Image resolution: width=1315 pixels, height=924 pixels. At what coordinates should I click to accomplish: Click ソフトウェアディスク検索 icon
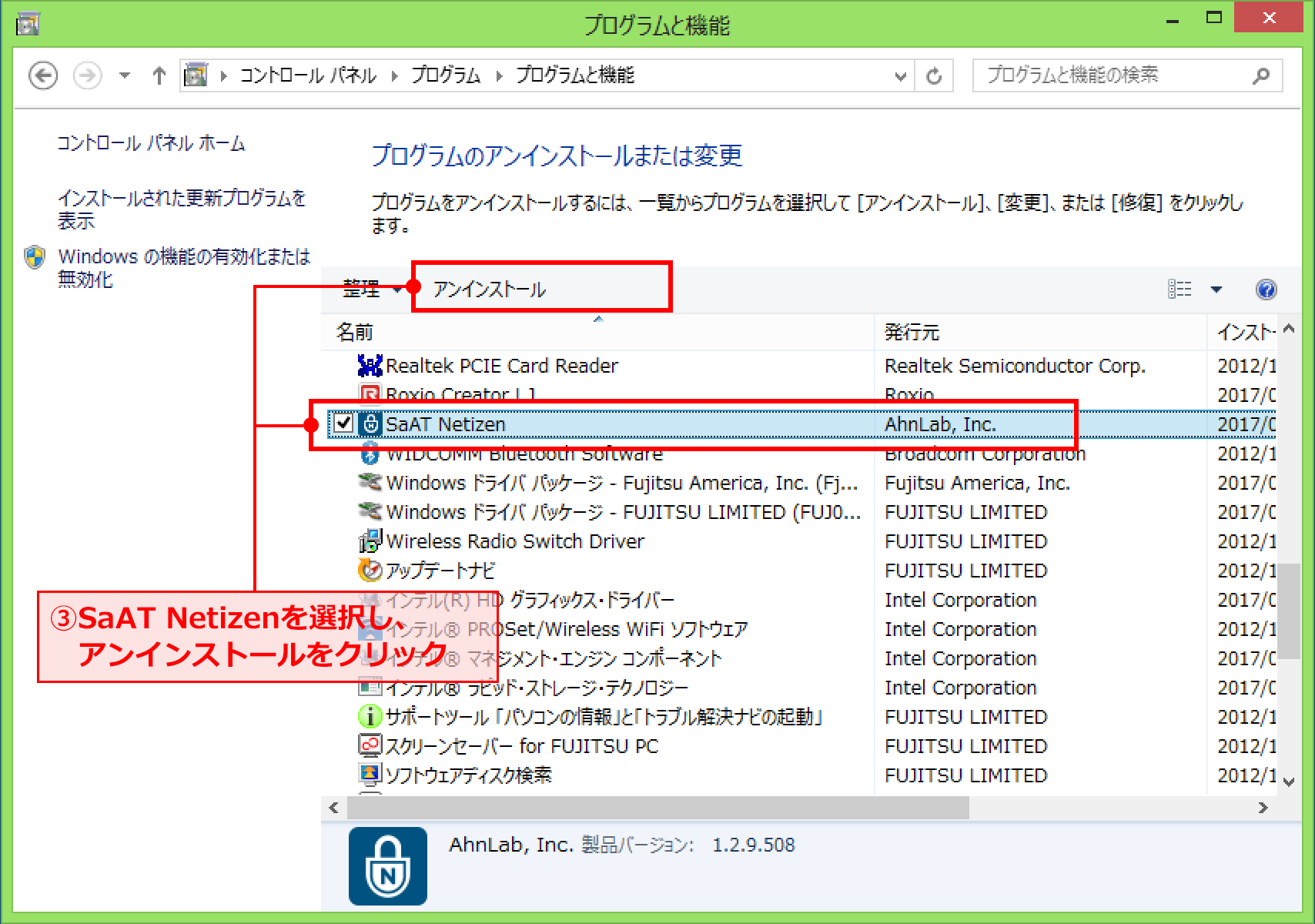click(370, 773)
